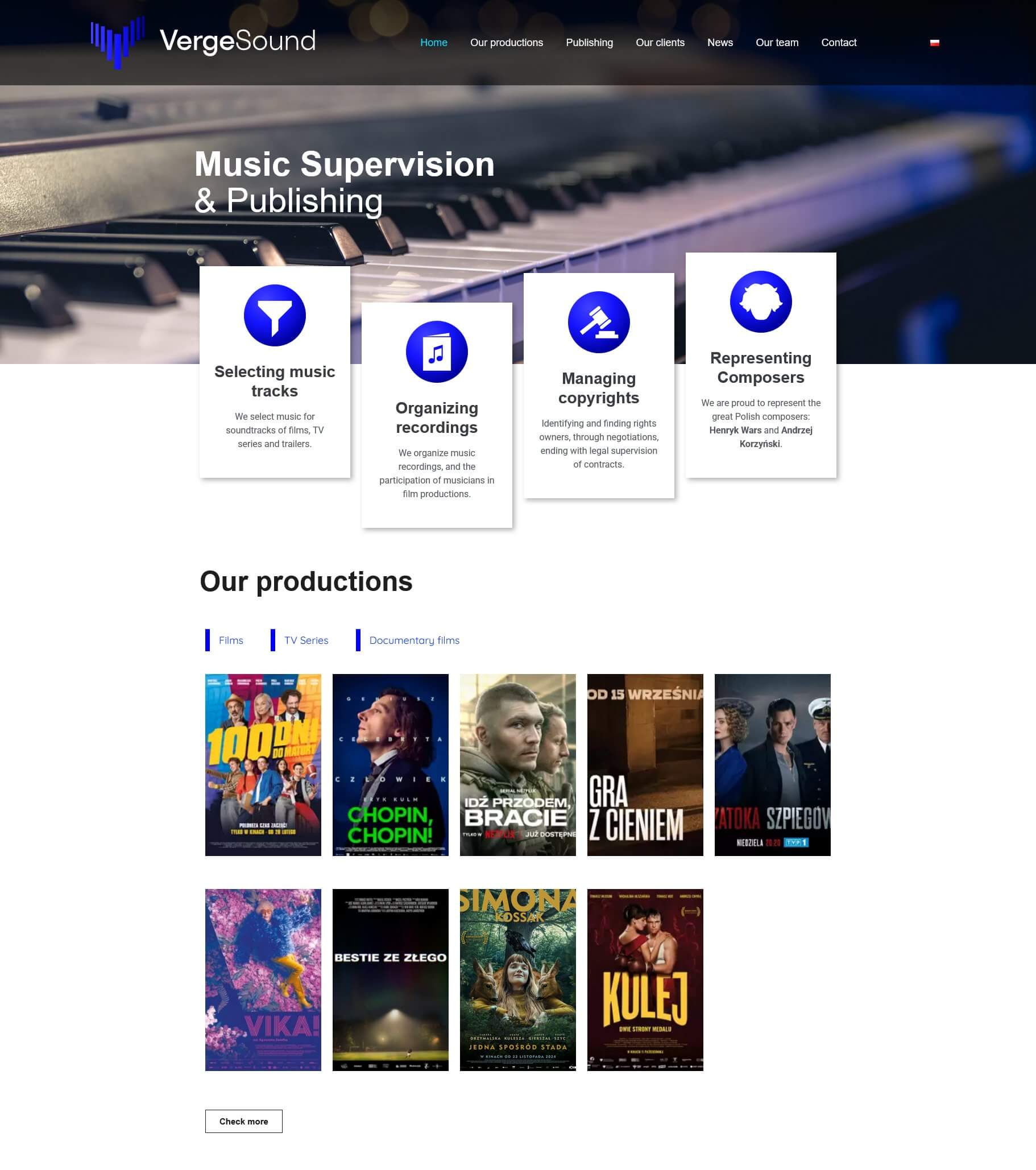Click the music note recordings icon

[x=437, y=352]
